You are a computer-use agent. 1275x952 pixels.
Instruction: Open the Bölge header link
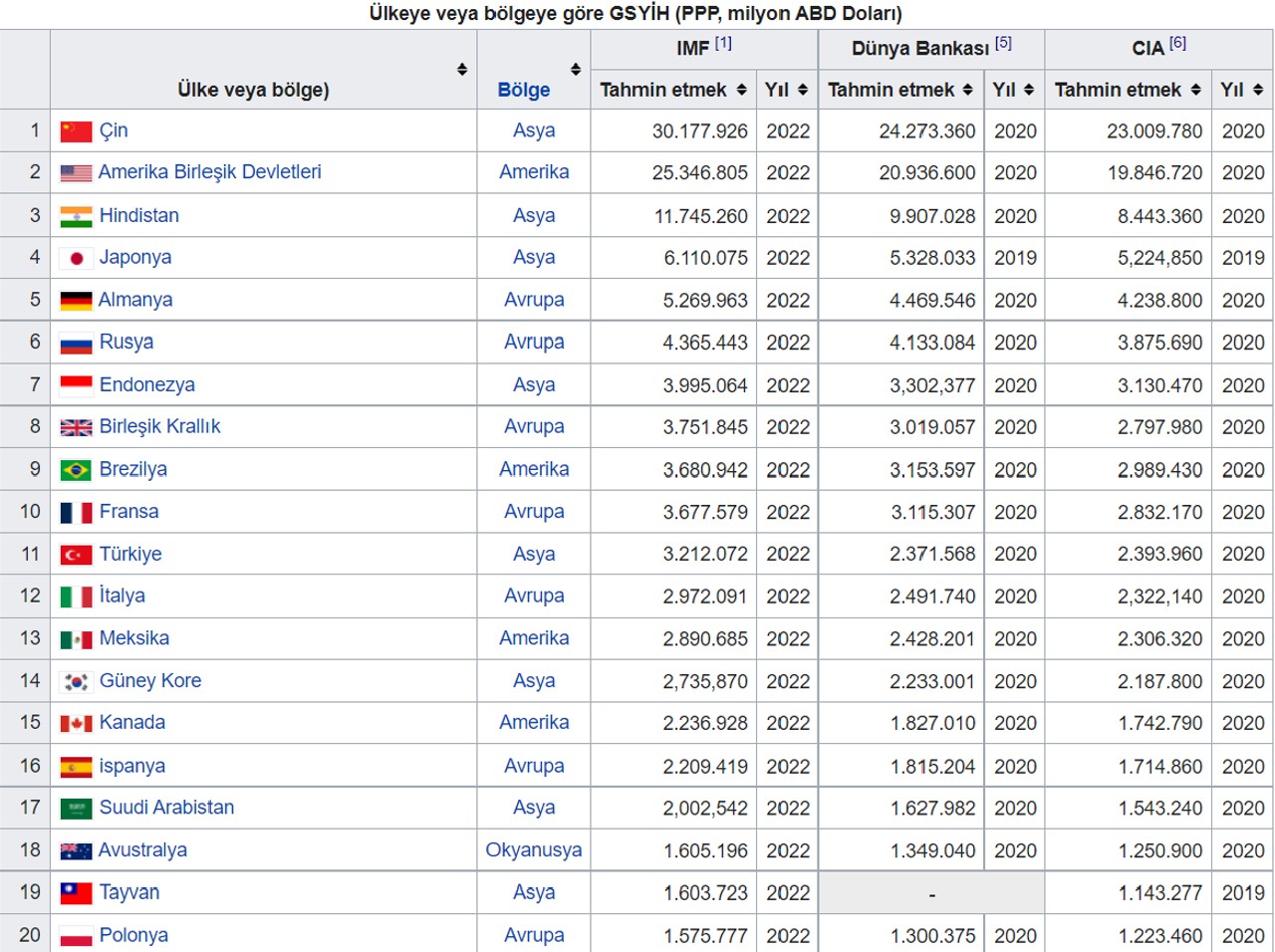(x=524, y=90)
